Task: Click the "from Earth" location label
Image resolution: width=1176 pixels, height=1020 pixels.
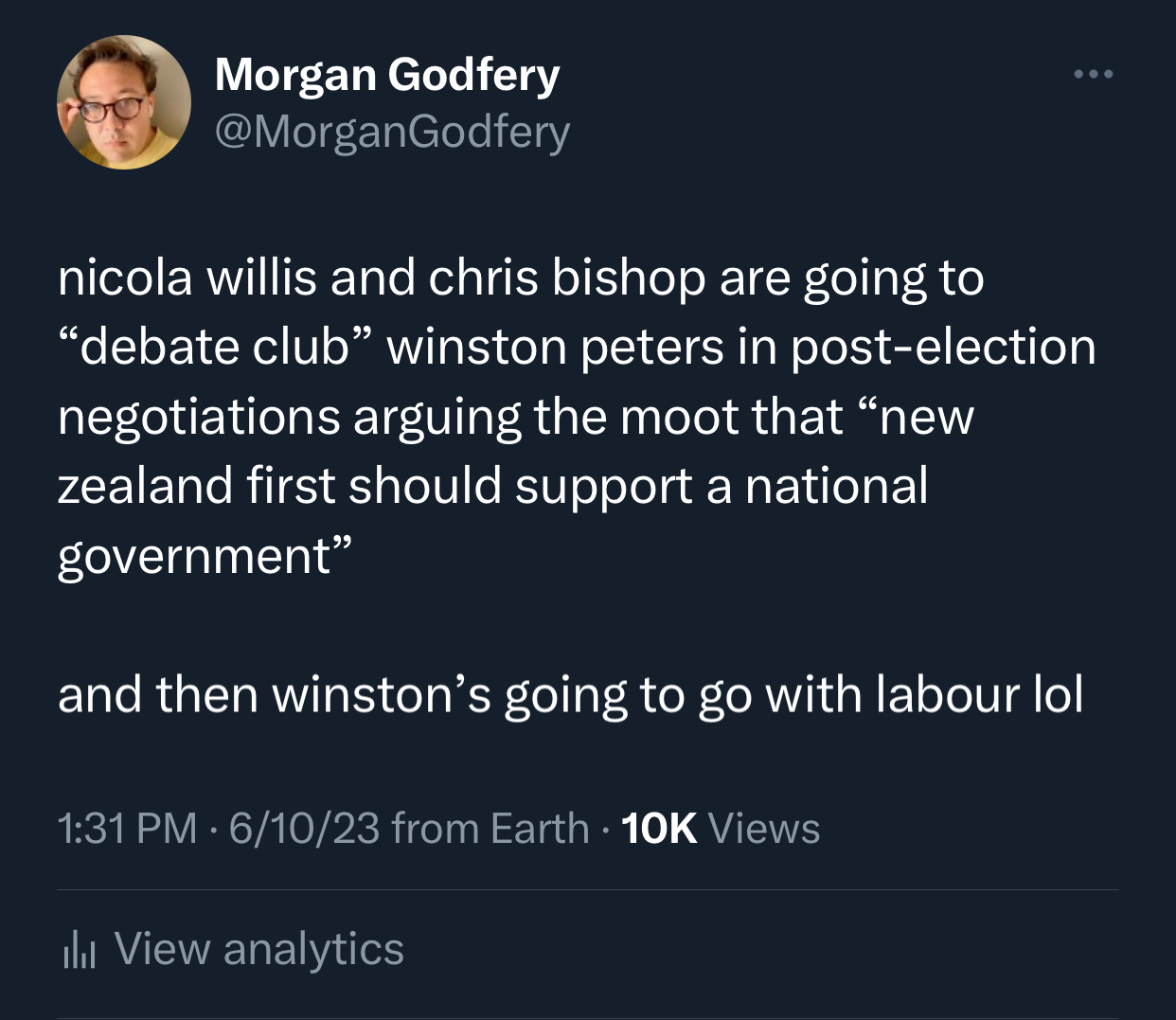Action: pyautogui.click(x=490, y=829)
